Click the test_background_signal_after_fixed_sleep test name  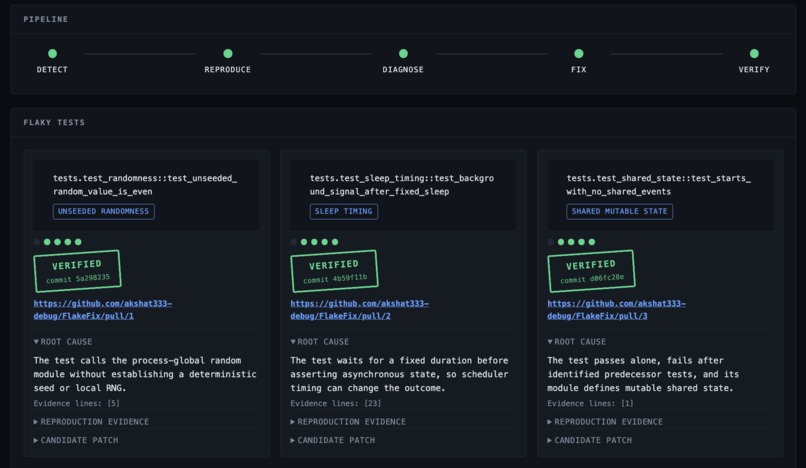pos(402,185)
